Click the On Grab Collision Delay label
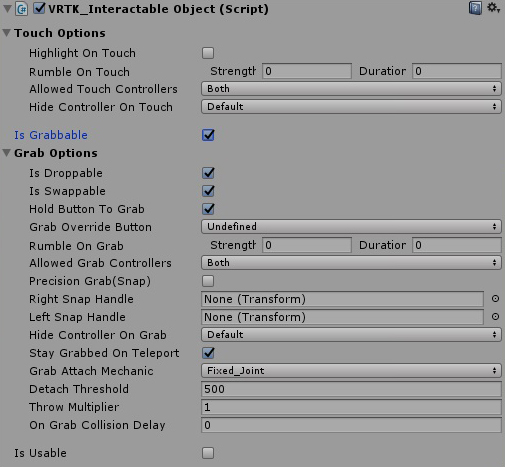 coord(97,425)
